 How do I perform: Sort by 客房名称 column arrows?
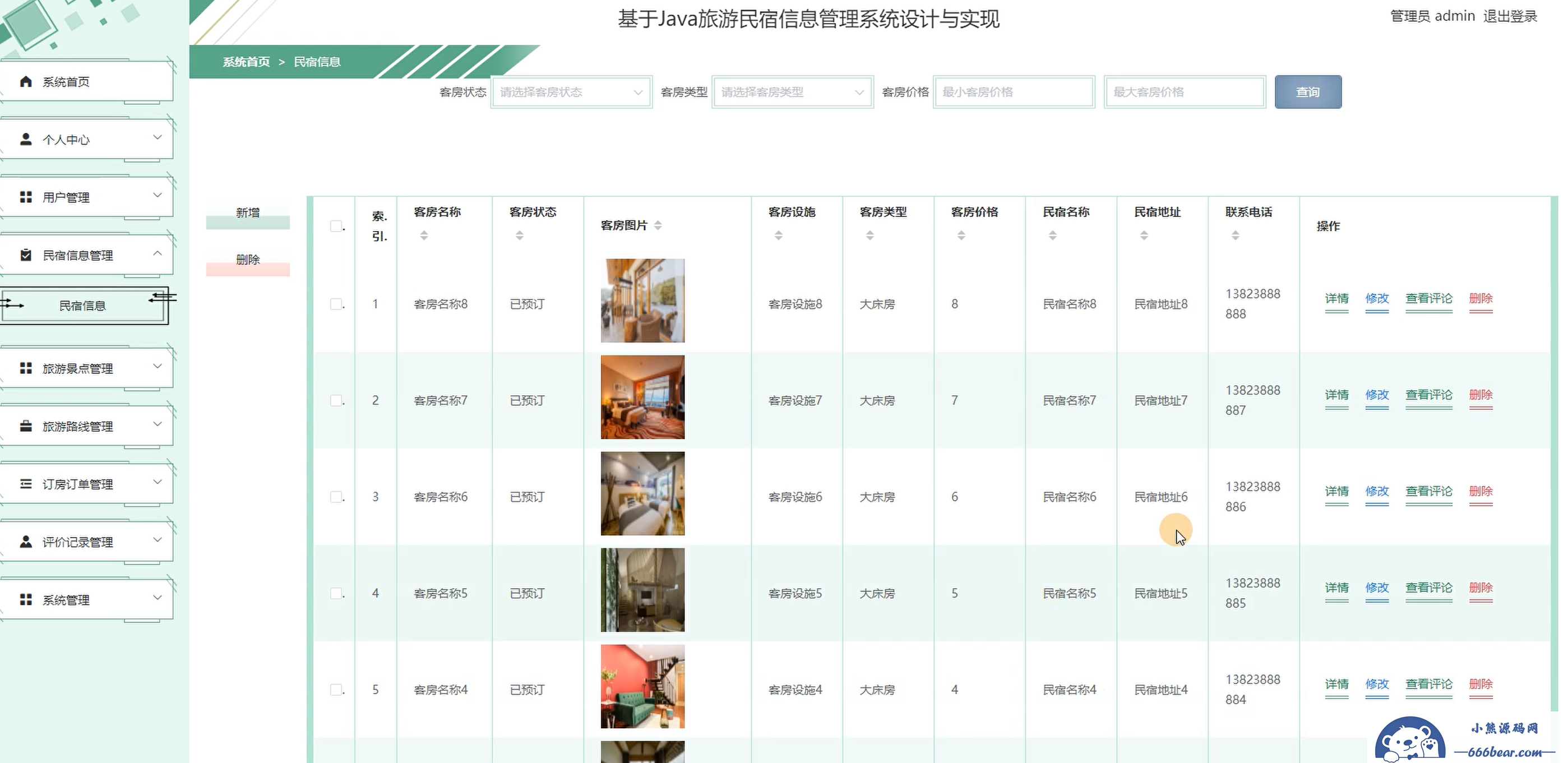coord(424,235)
